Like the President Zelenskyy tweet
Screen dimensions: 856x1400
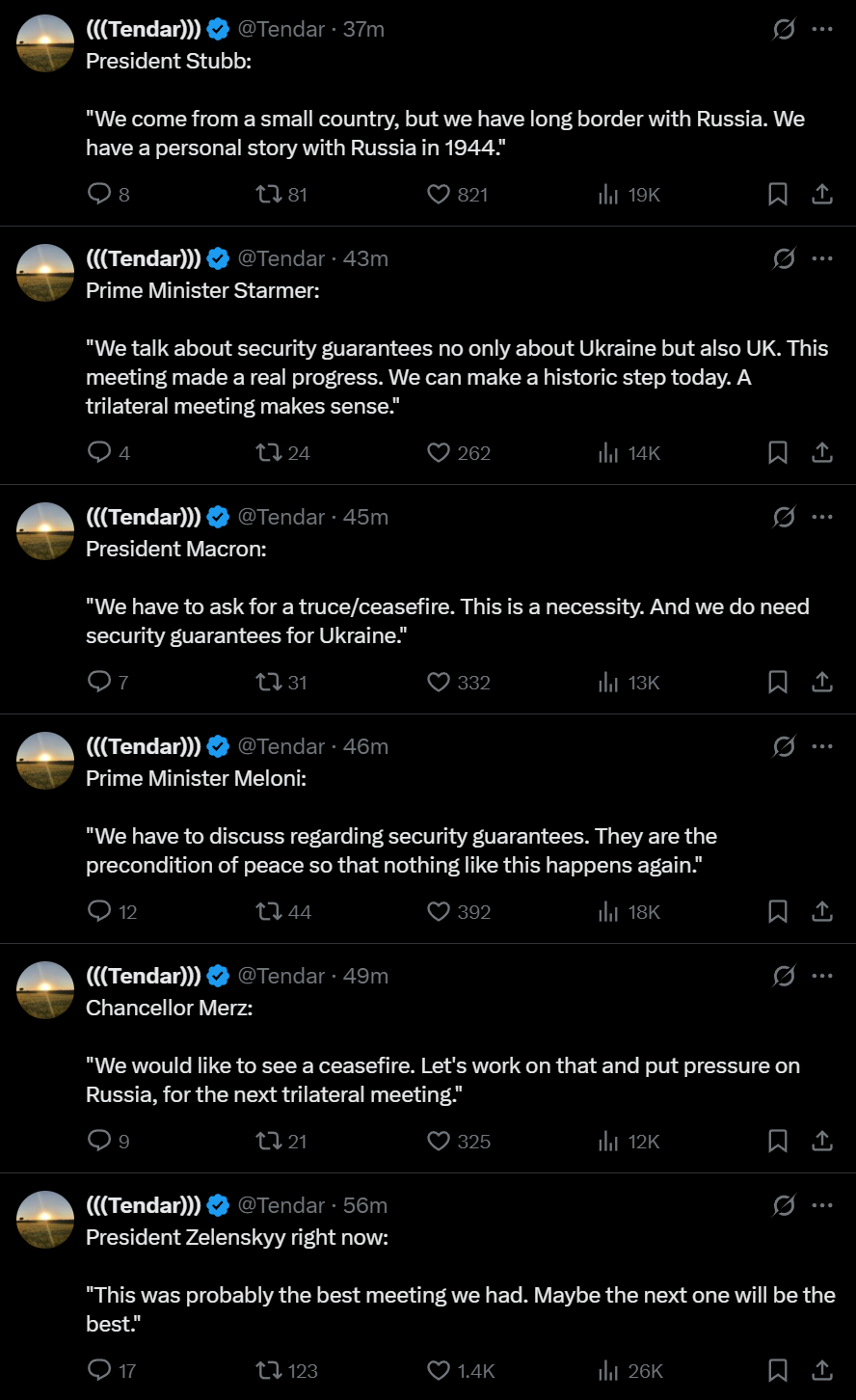click(439, 1371)
